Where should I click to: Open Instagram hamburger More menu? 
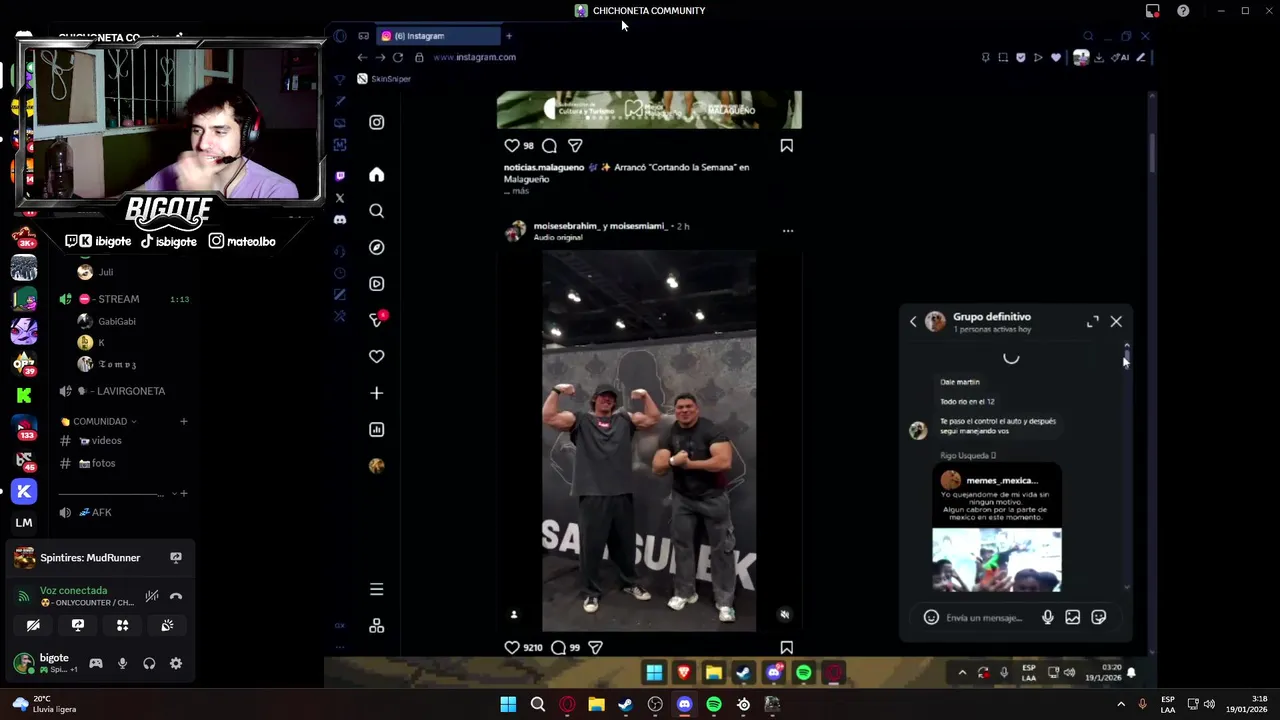click(x=376, y=589)
